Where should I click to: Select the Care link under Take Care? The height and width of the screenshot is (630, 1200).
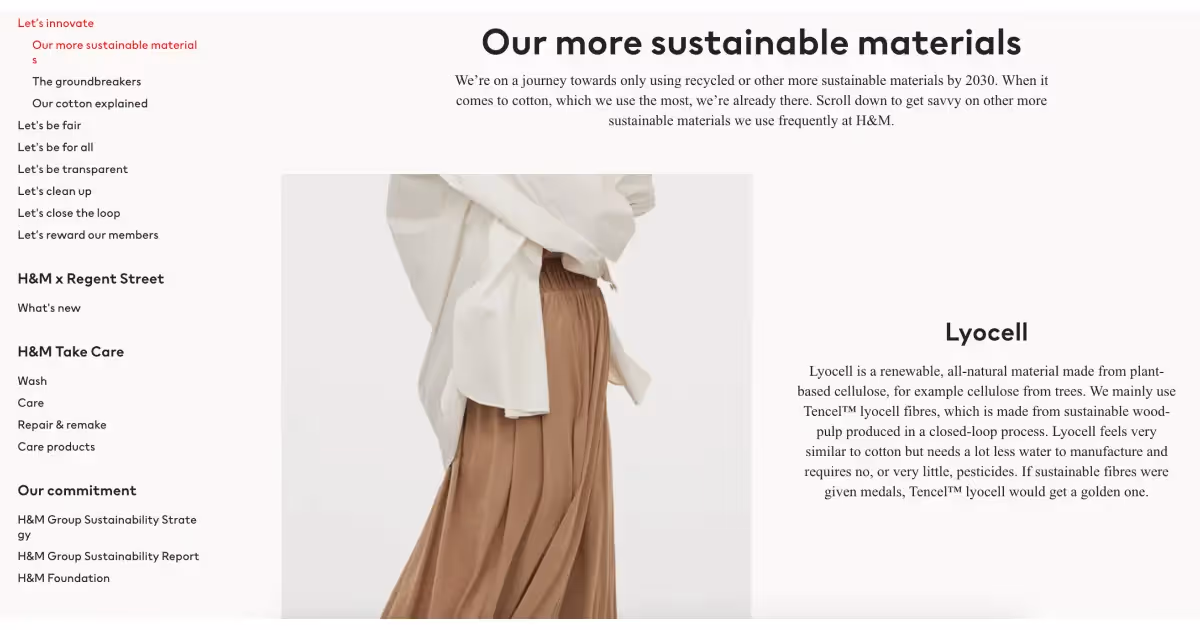pyautogui.click(x=30, y=403)
